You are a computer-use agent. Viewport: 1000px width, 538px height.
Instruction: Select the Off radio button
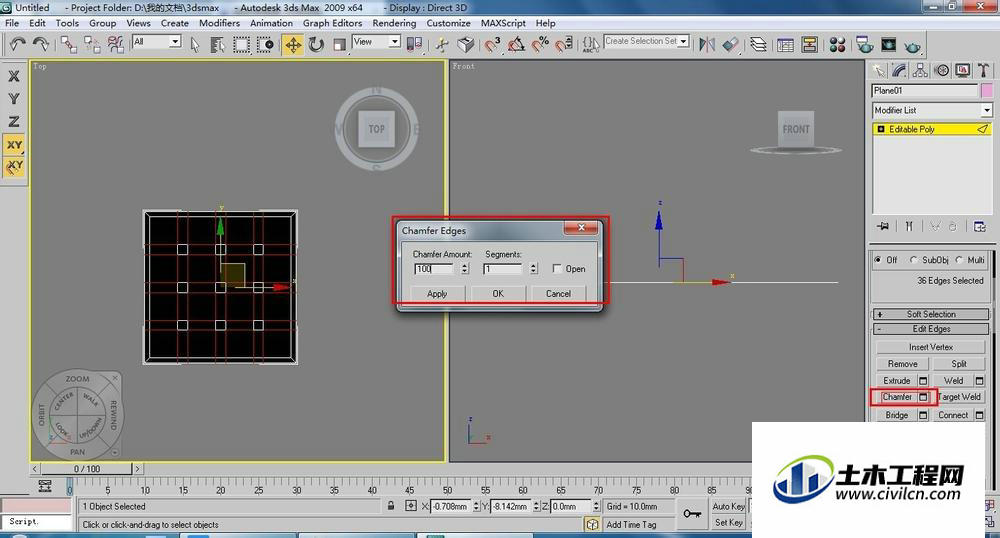tap(878, 259)
